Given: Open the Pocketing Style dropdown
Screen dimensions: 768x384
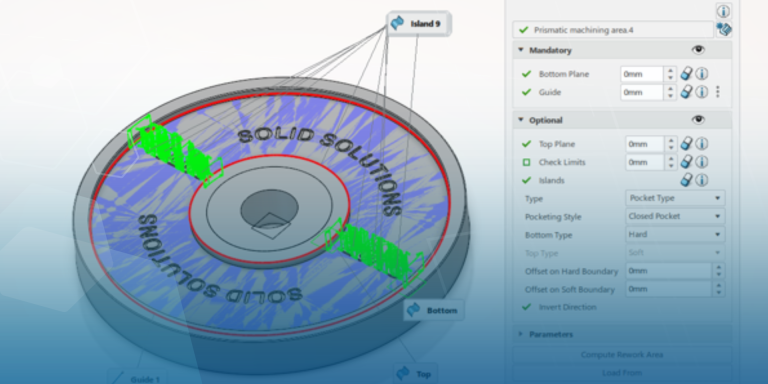Looking at the screenshot, I should tap(675, 216).
